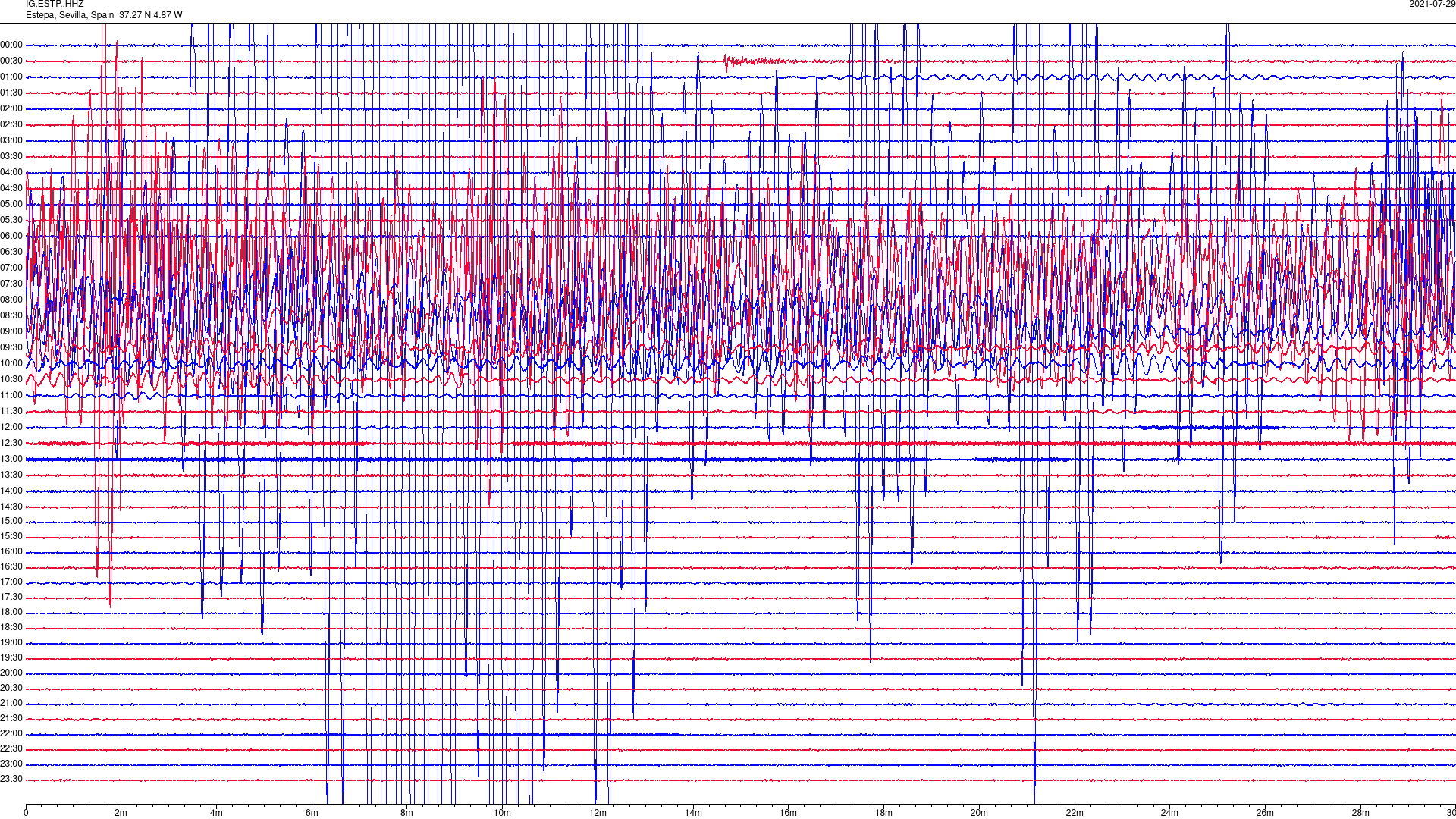Select the 12:30 time row label

pos(11,444)
